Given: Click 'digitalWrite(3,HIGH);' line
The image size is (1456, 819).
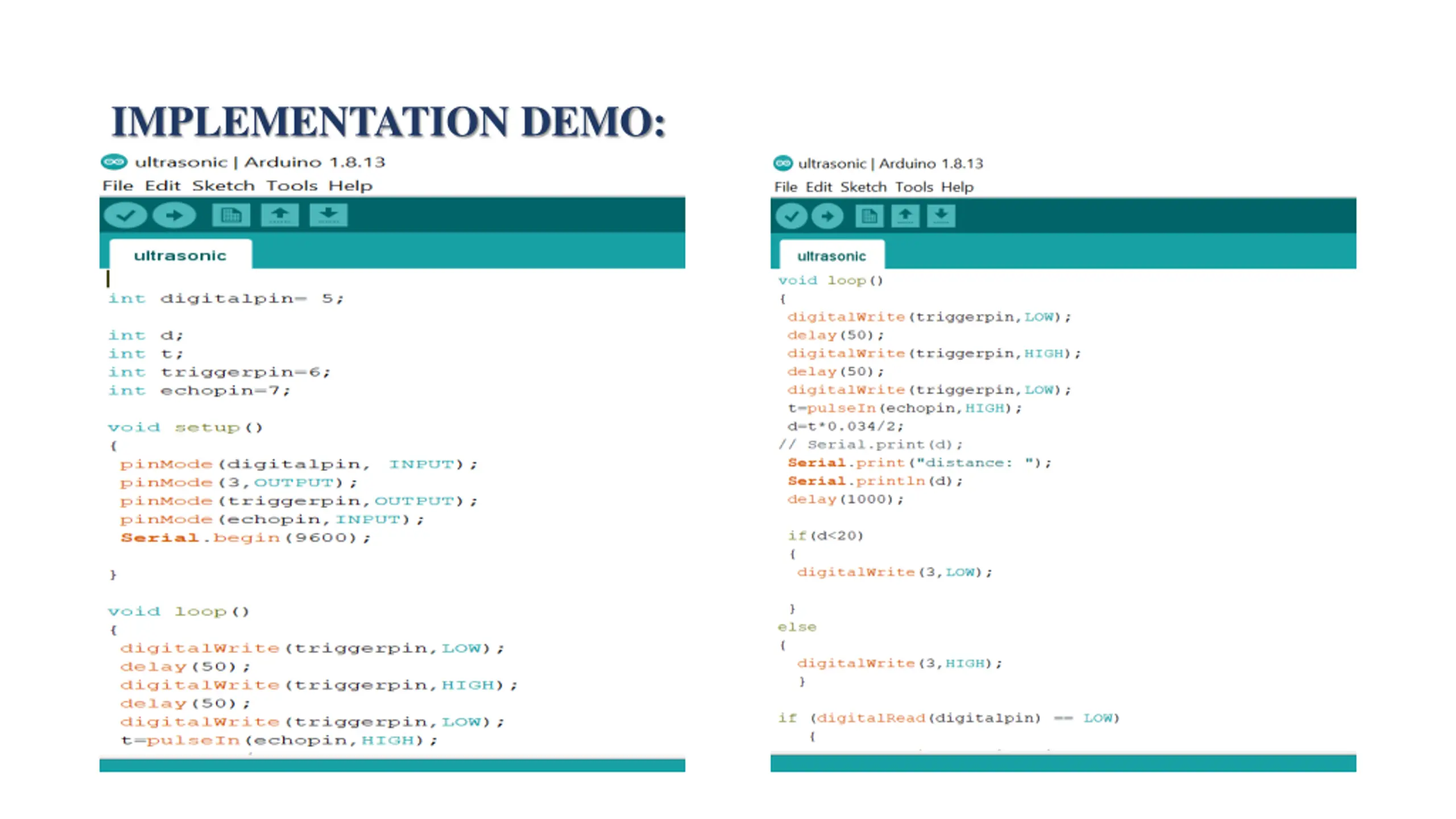Looking at the screenshot, I should (x=899, y=664).
